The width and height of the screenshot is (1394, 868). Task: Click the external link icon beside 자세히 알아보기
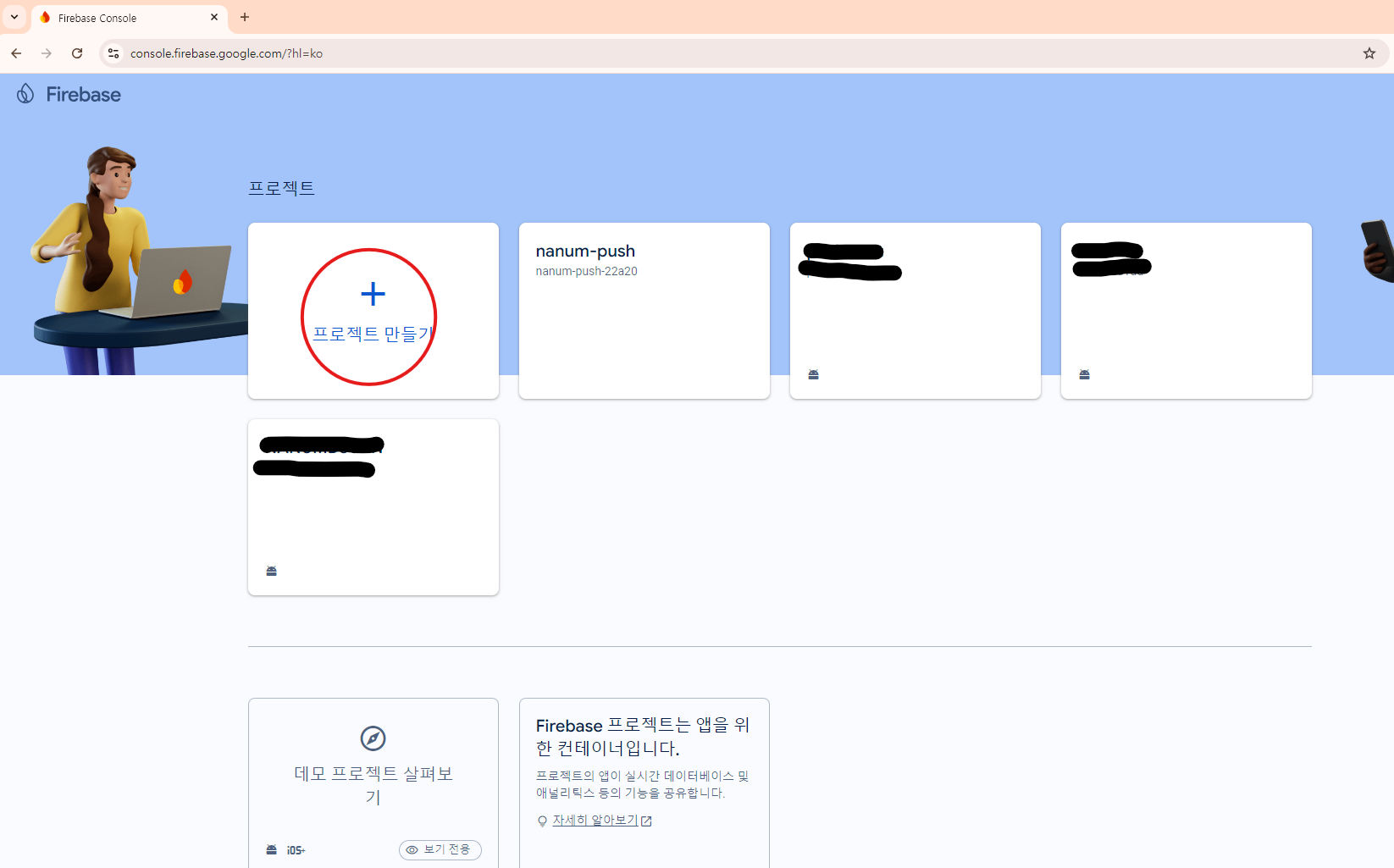(x=647, y=821)
